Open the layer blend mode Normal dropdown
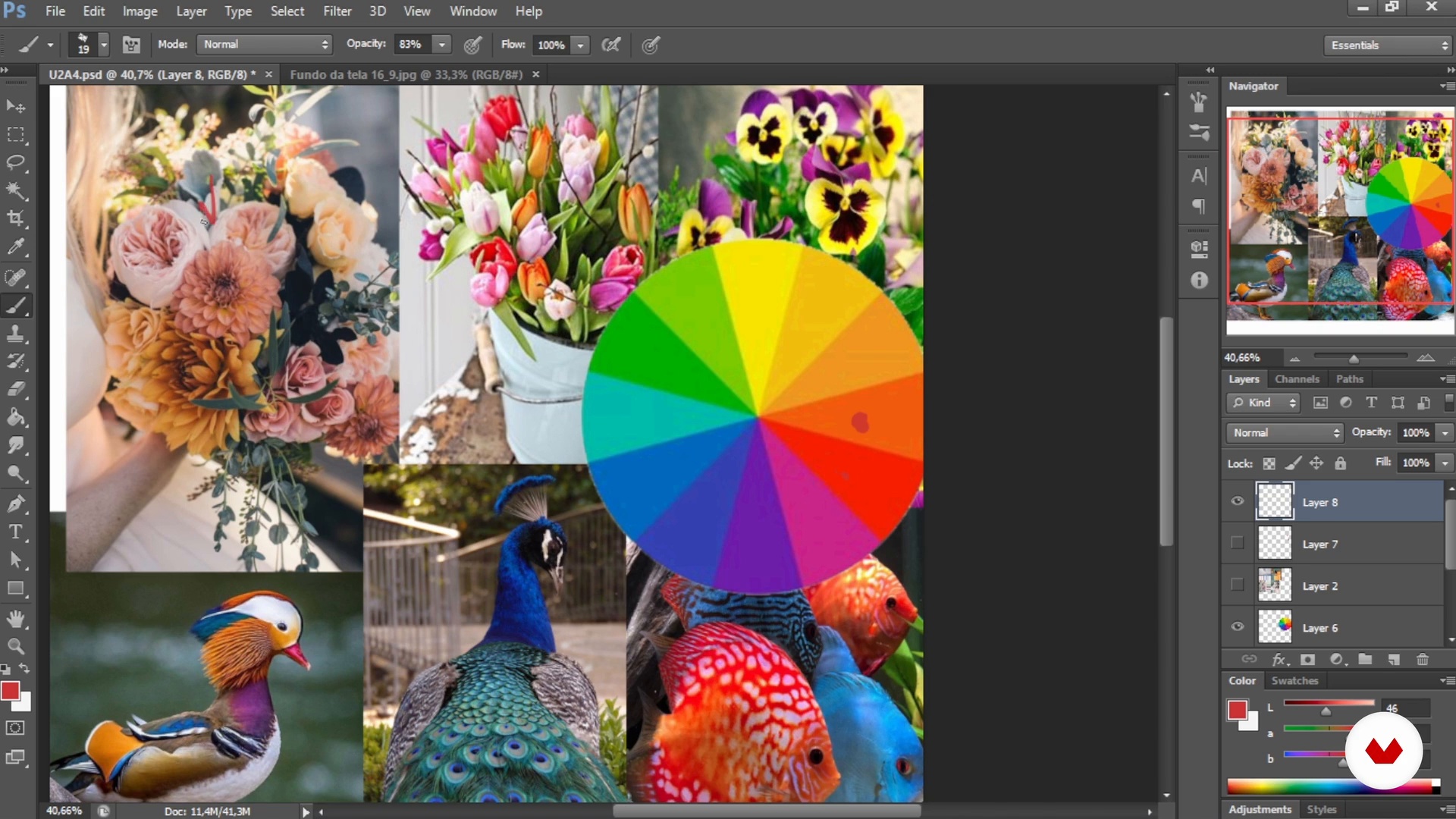Viewport: 1456px width, 819px height. (1285, 432)
